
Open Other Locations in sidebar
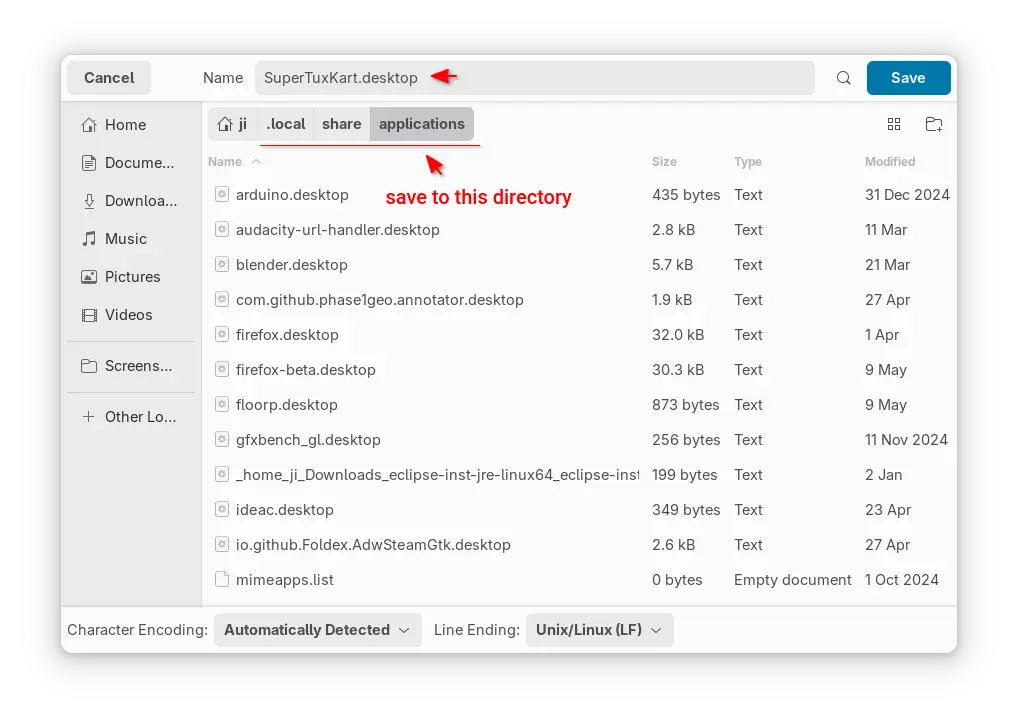tap(131, 417)
